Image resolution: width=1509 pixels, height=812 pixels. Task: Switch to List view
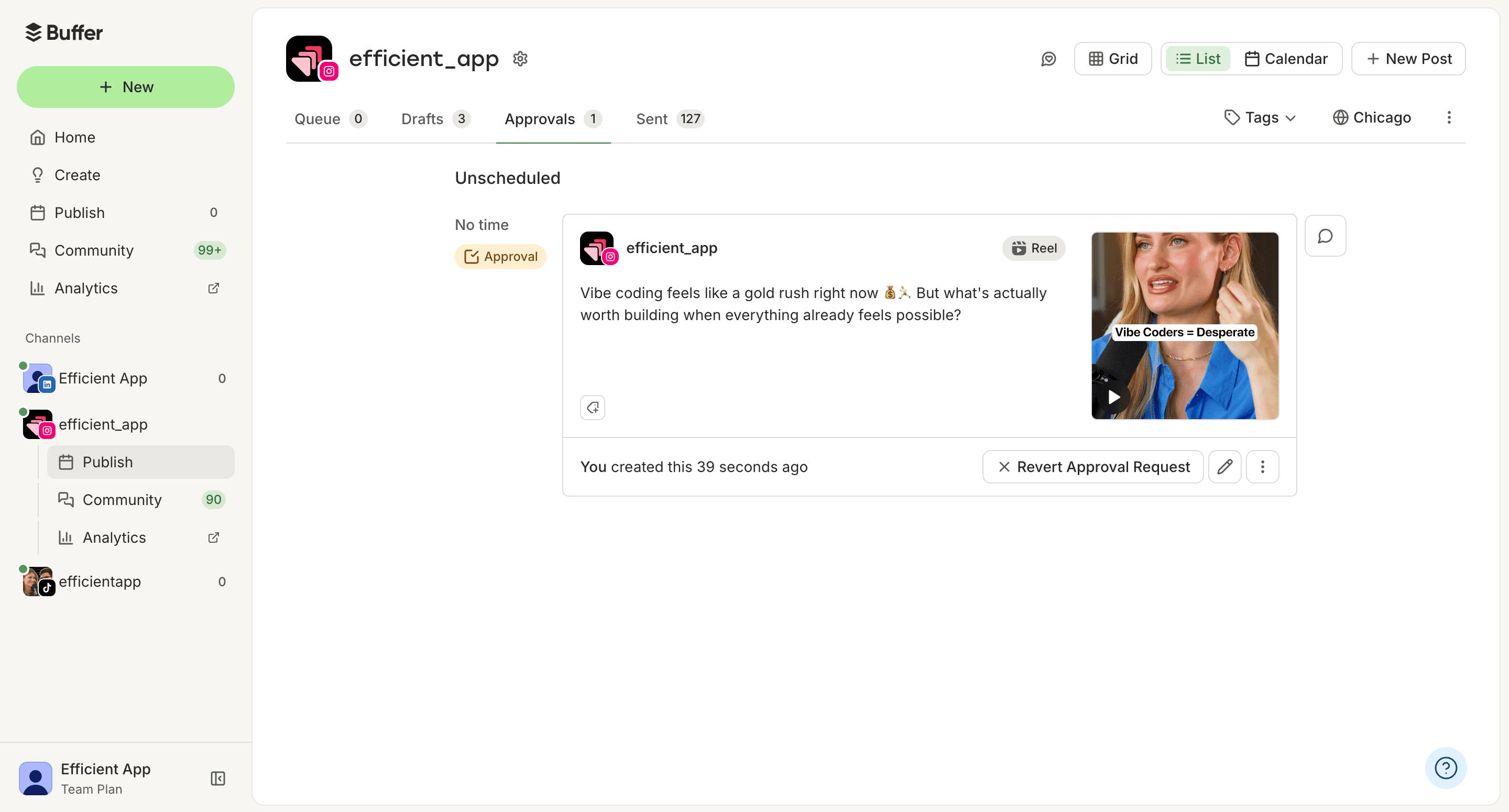click(1198, 59)
